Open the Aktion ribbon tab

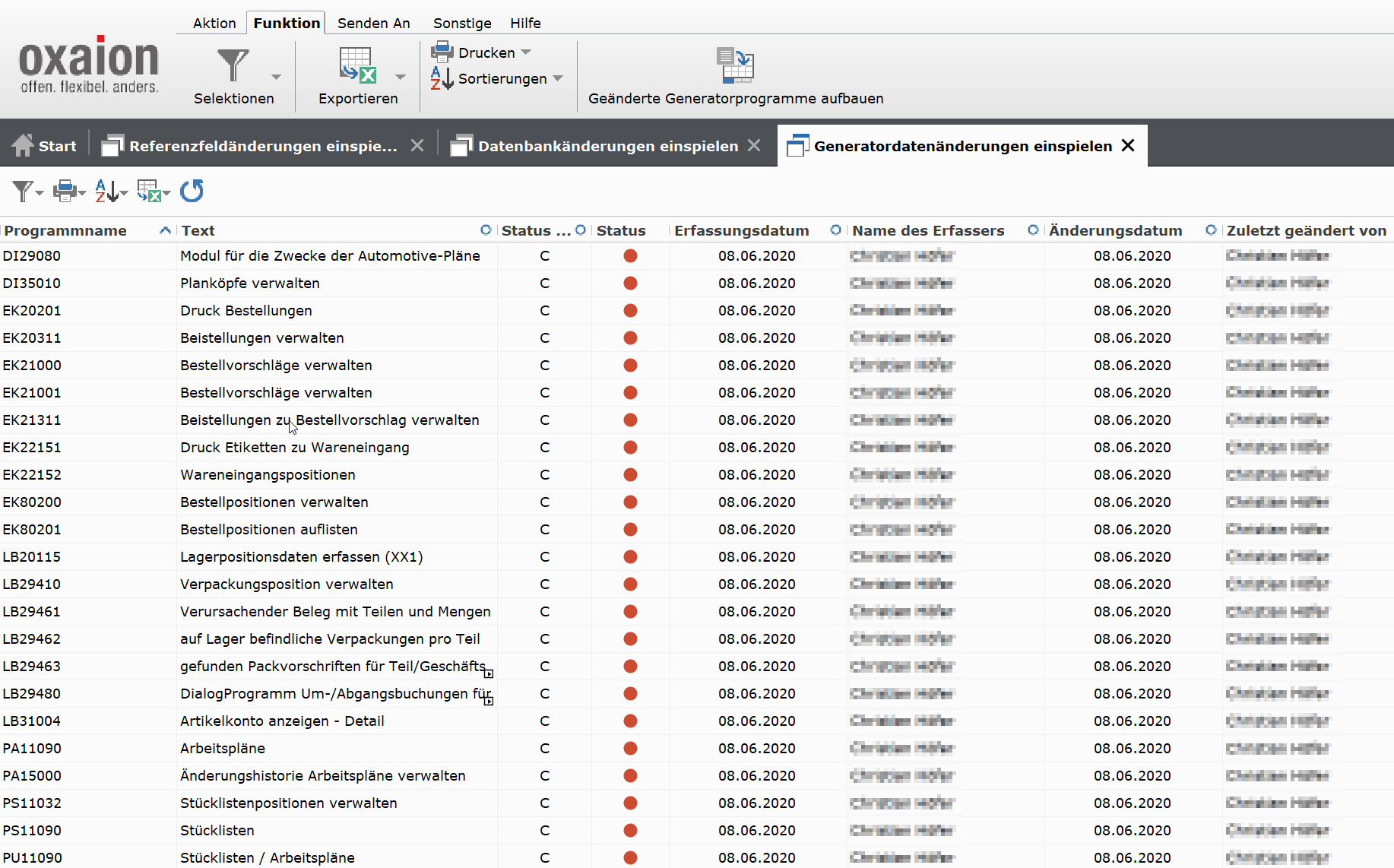point(214,23)
